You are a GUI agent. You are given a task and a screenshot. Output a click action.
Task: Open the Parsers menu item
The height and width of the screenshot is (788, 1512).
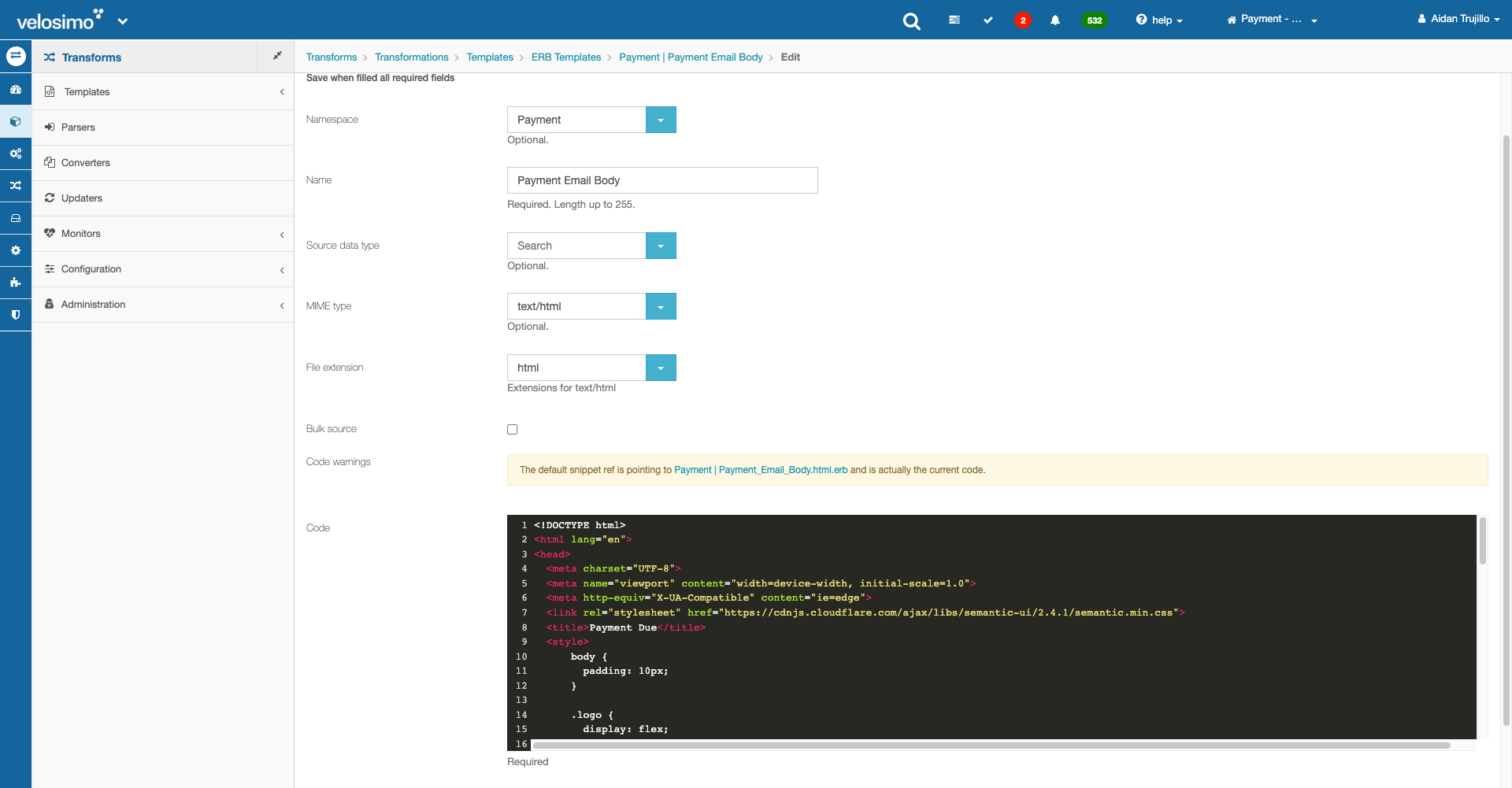click(163, 127)
